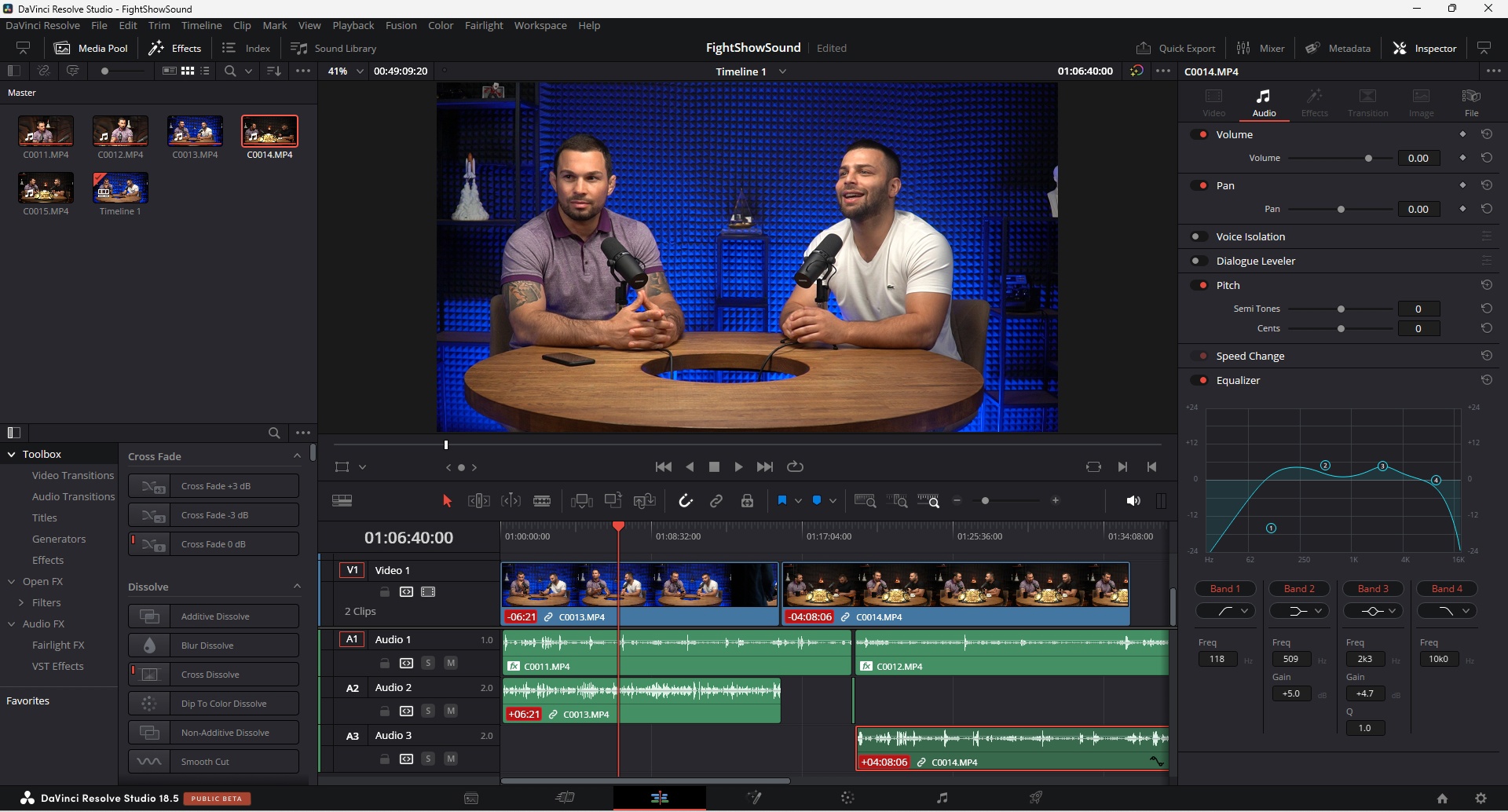Screen dimensions: 1508x812
Task: Click the clip Volume slider handle
Action: (1368, 159)
